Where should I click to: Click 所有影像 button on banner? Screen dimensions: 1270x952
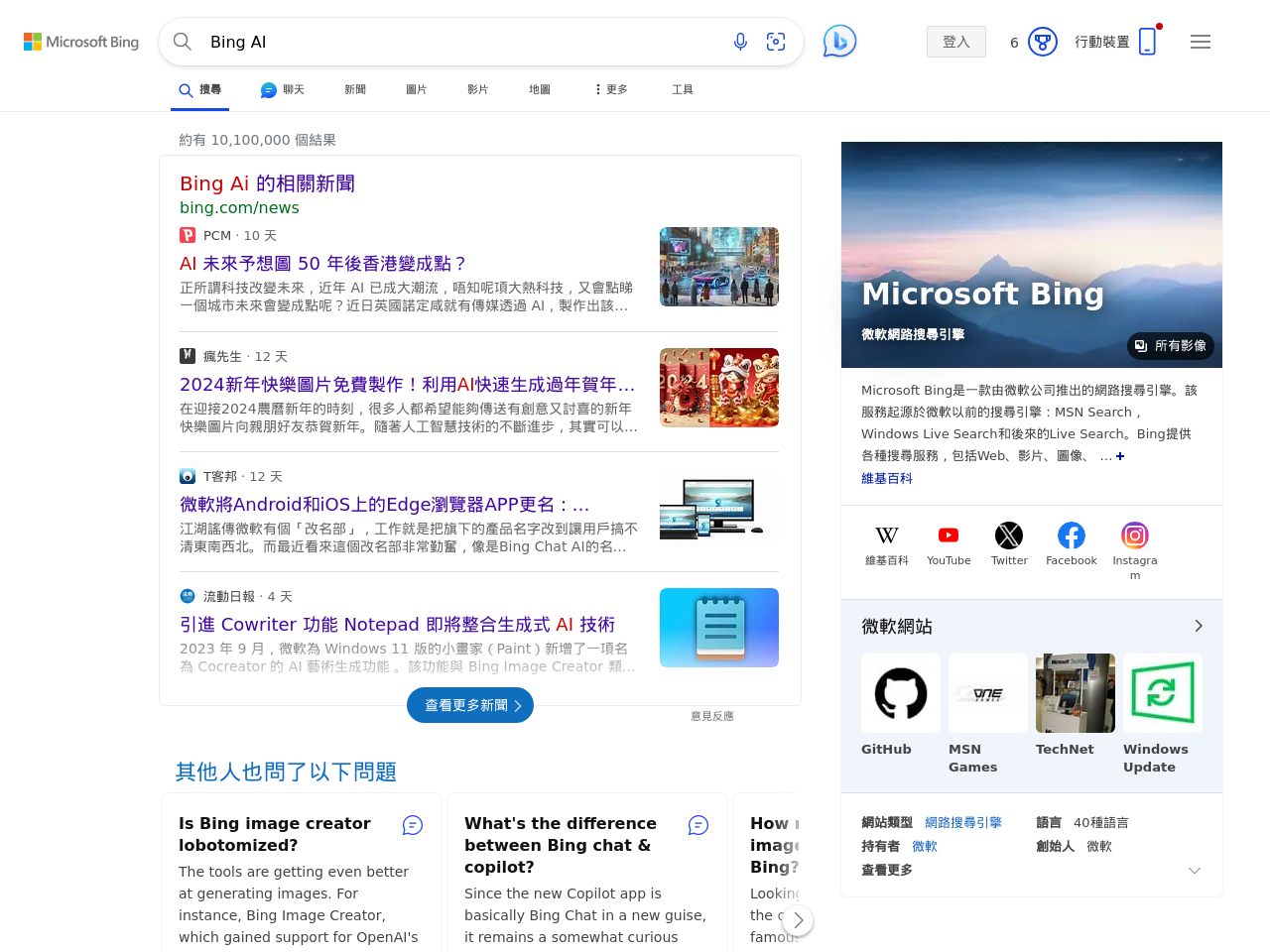pyautogui.click(x=1171, y=346)
